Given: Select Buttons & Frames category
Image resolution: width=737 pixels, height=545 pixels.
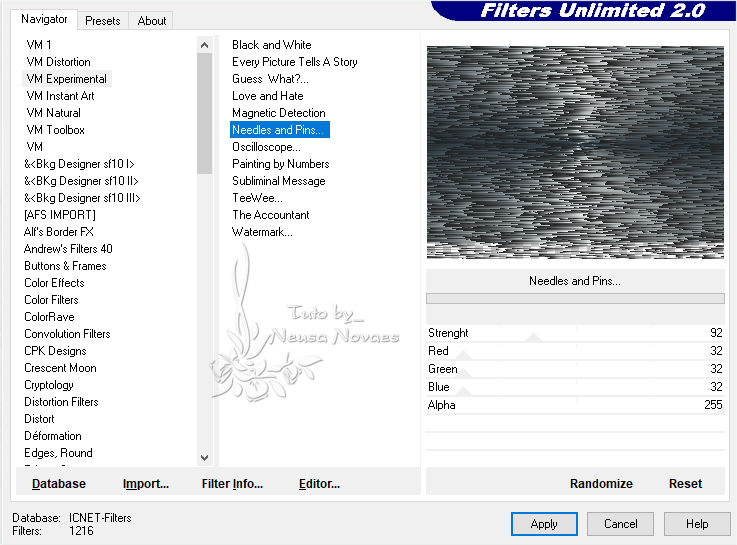Looking at the screenshot, I should pyautogui.click(x=65, y=265).
